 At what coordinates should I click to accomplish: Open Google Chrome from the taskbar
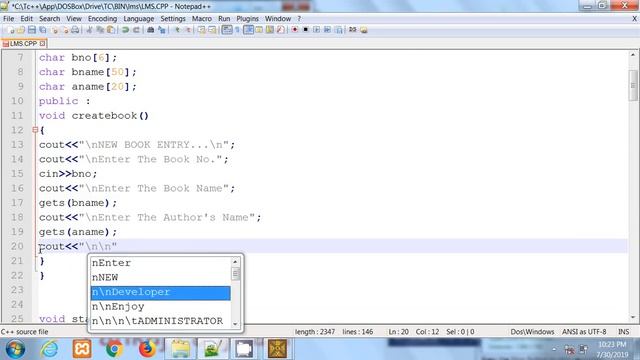pyautogui.click(x=115, y=349)
